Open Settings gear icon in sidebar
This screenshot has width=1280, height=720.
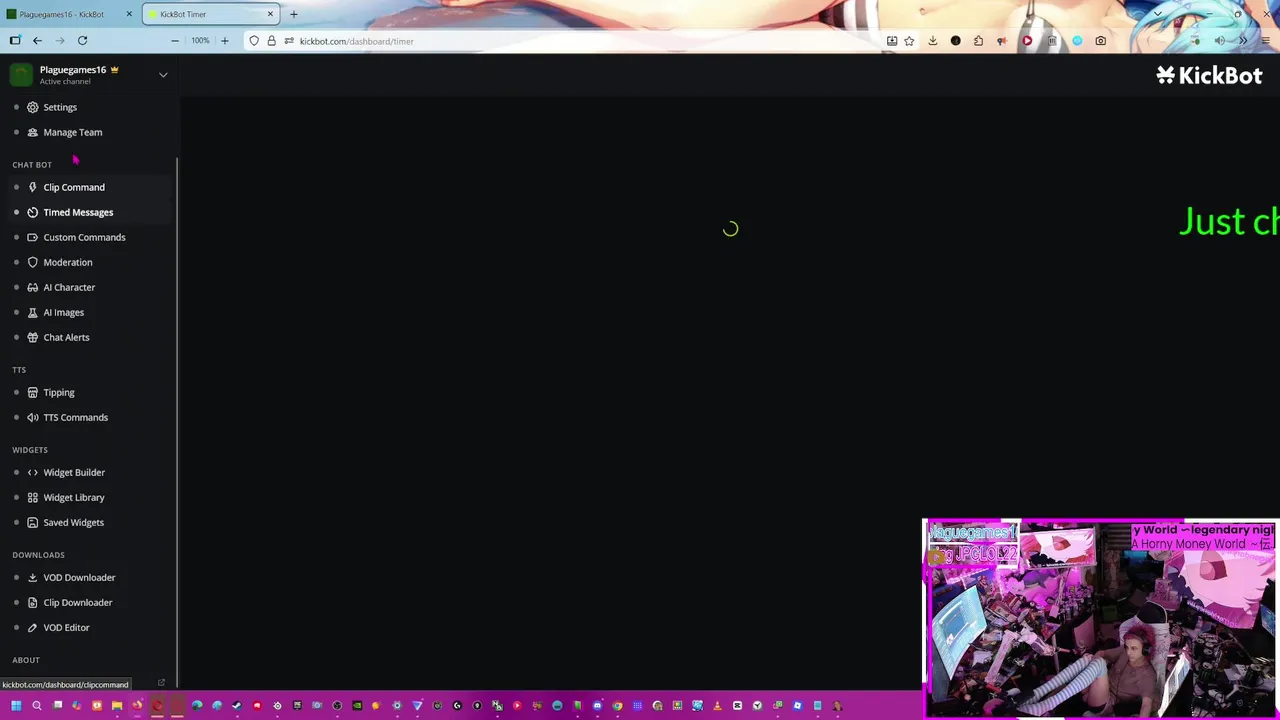[33, 107]
